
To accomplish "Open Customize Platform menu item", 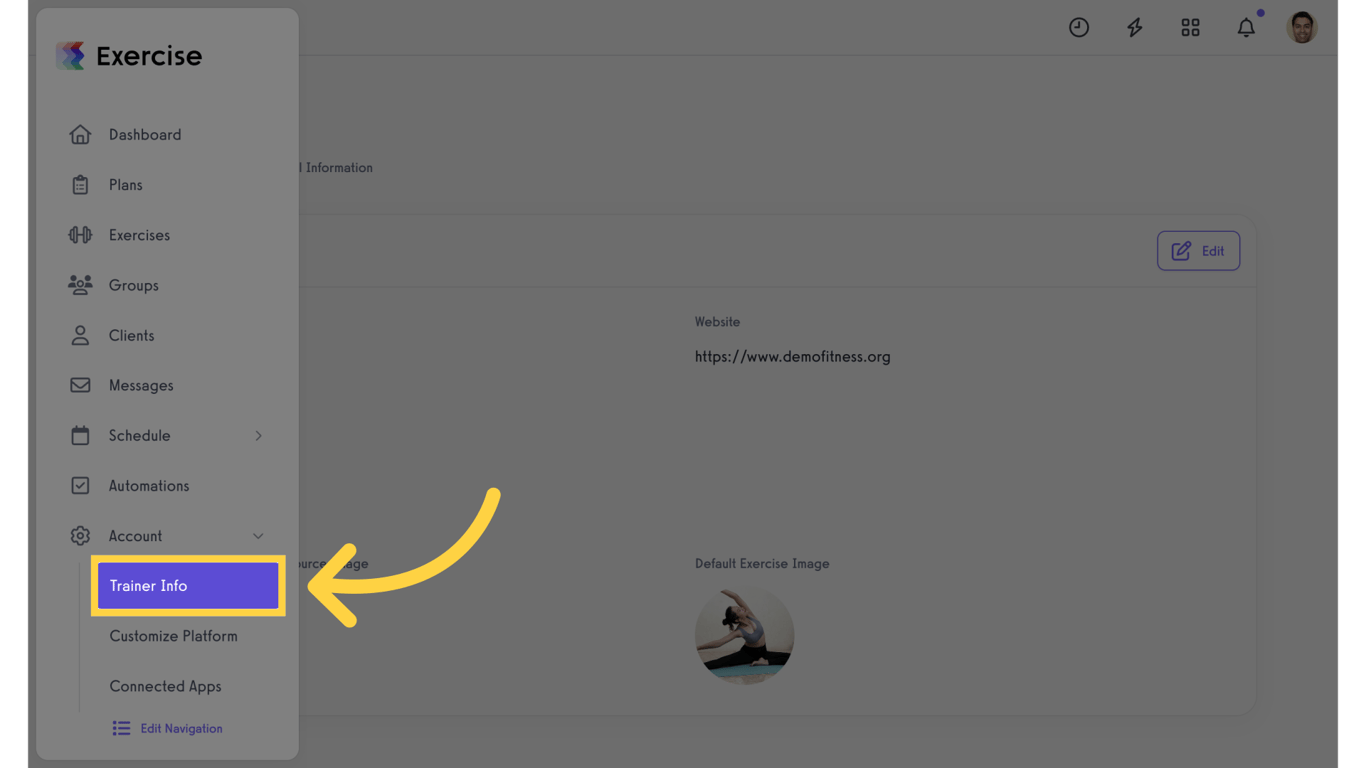I will (x=173, y=636).
